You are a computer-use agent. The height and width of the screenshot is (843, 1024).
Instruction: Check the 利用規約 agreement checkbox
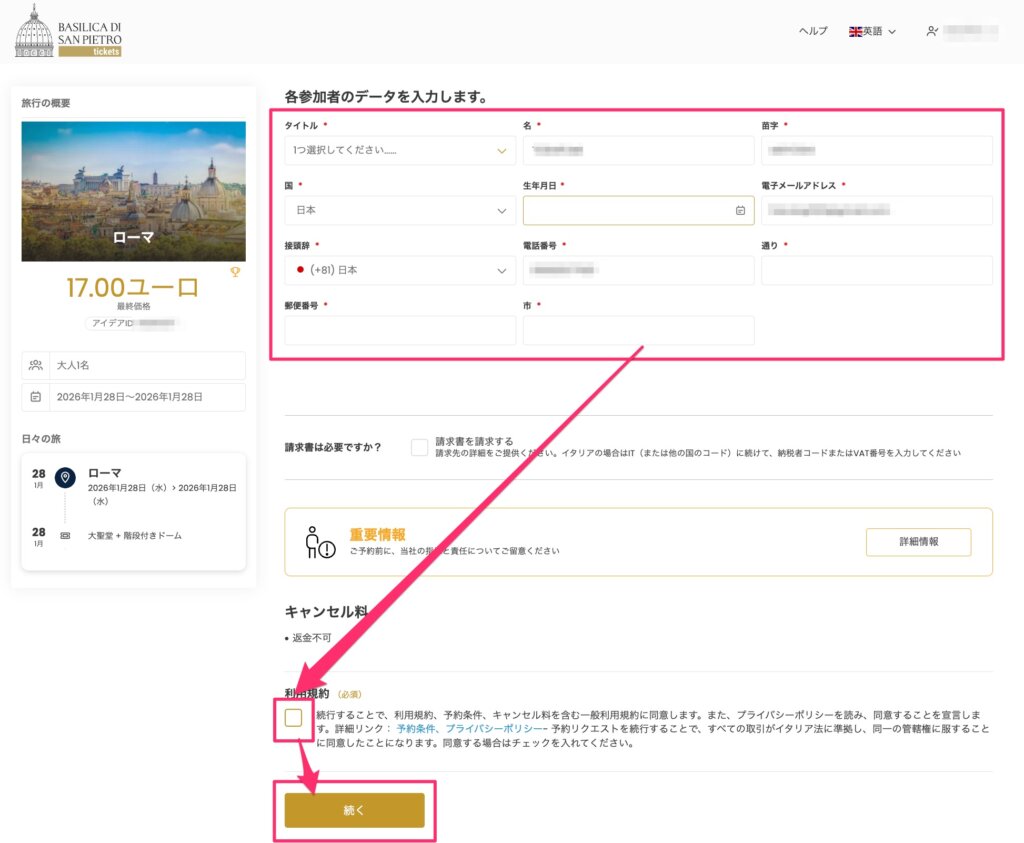click(293, 717)
